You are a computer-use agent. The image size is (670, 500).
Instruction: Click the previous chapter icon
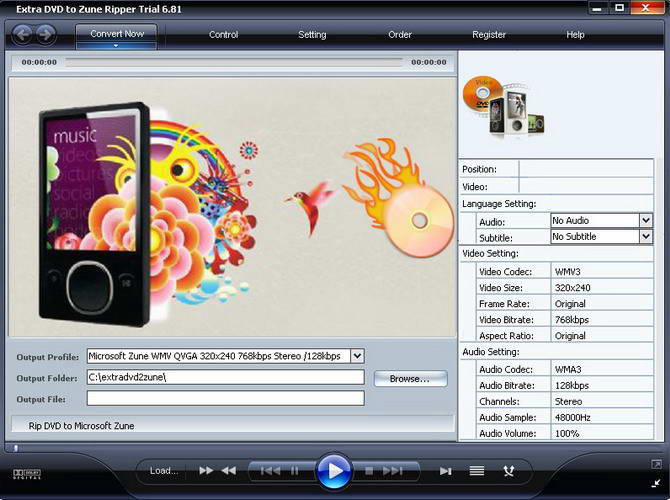tap(270, 471)
